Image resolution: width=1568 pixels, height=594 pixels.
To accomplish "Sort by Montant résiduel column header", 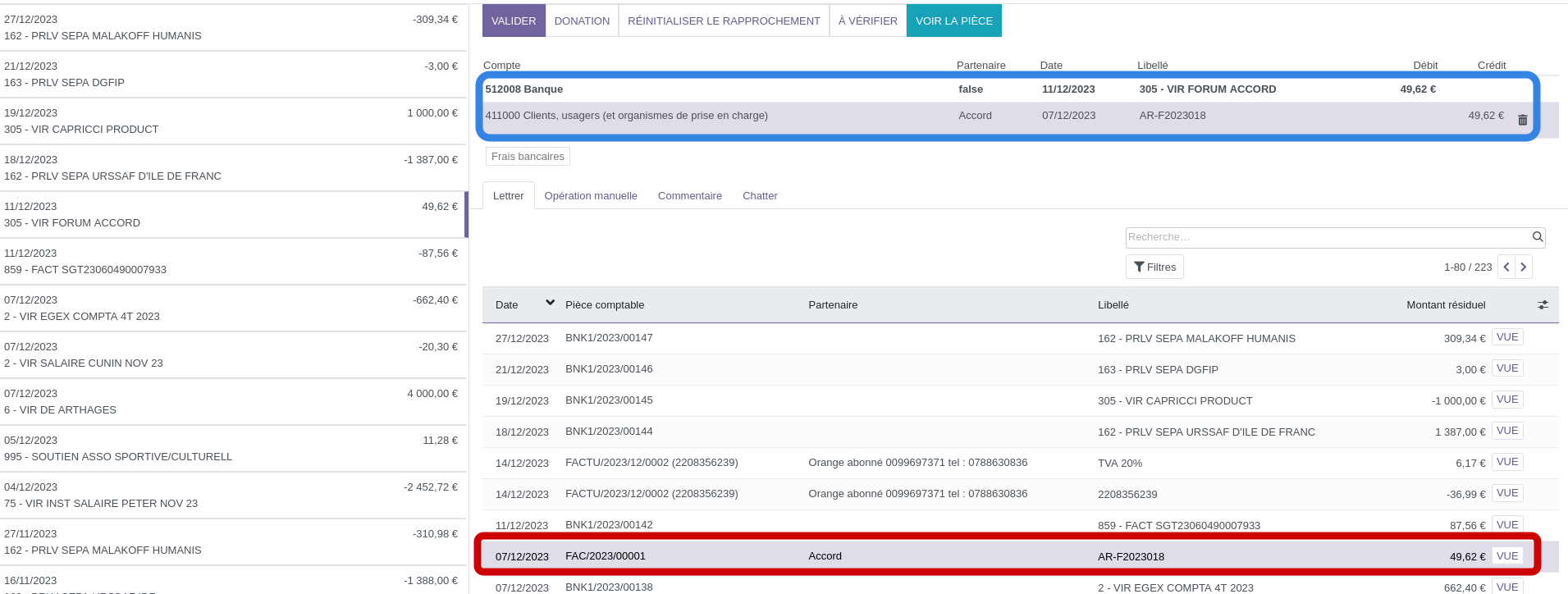I will click(x=1445, y=304).
